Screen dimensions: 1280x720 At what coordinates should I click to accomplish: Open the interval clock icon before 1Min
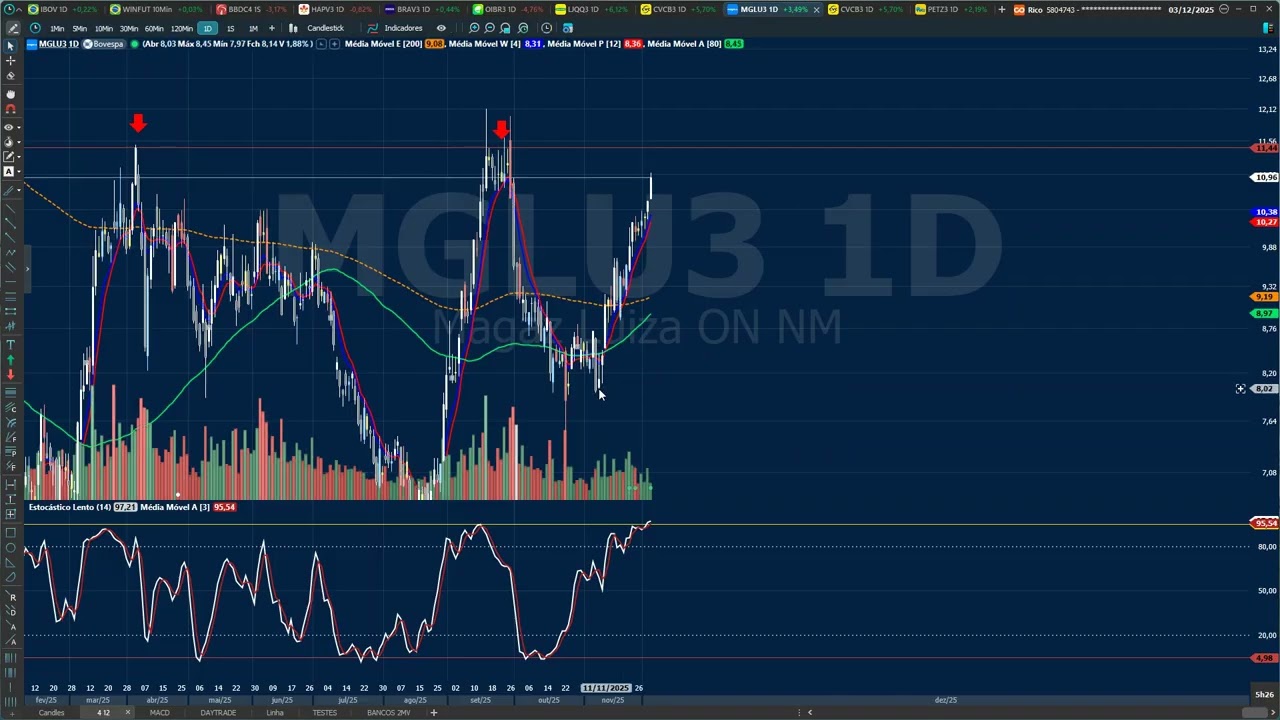(35, 28)
